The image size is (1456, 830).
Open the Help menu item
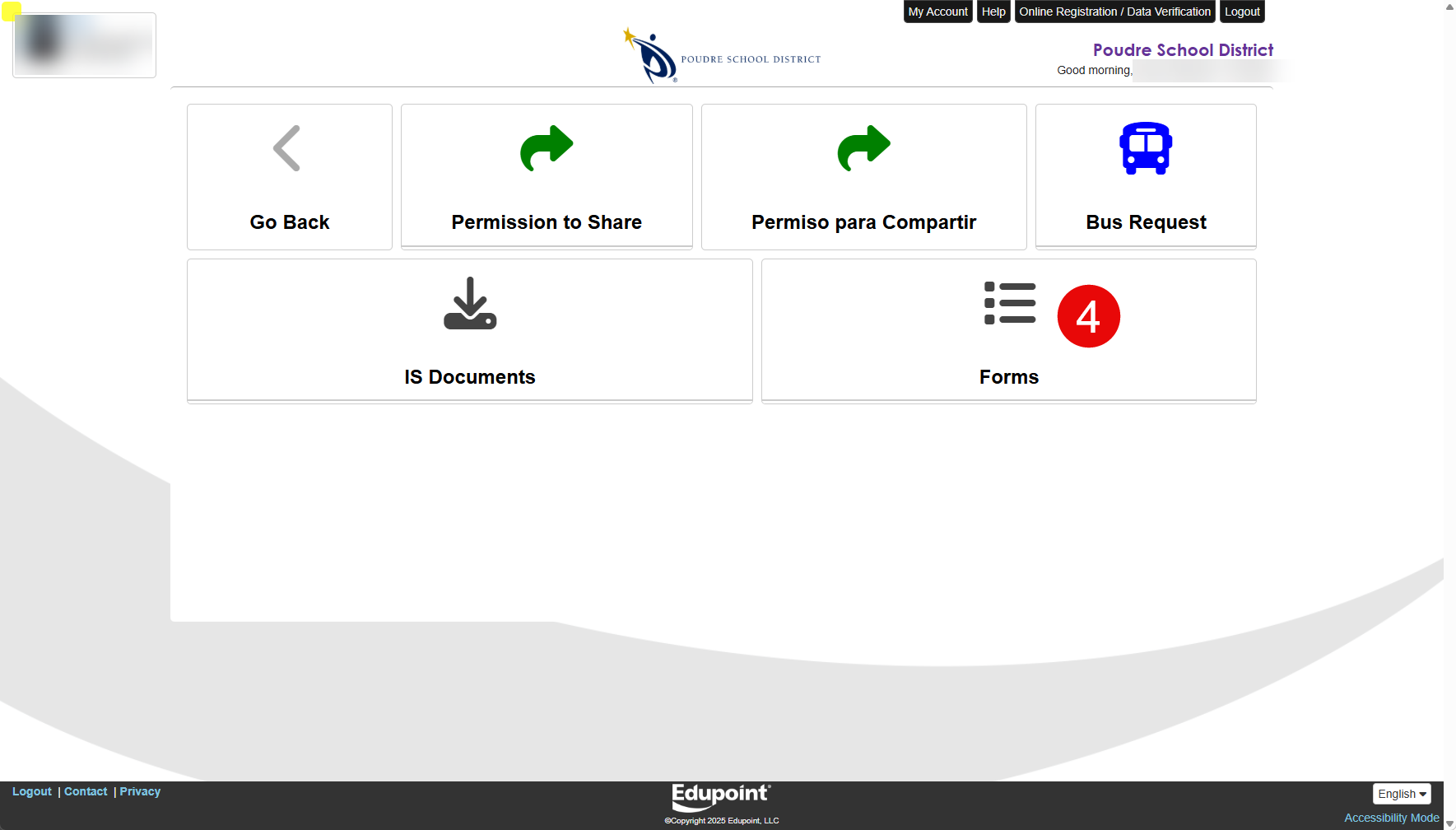993,12
